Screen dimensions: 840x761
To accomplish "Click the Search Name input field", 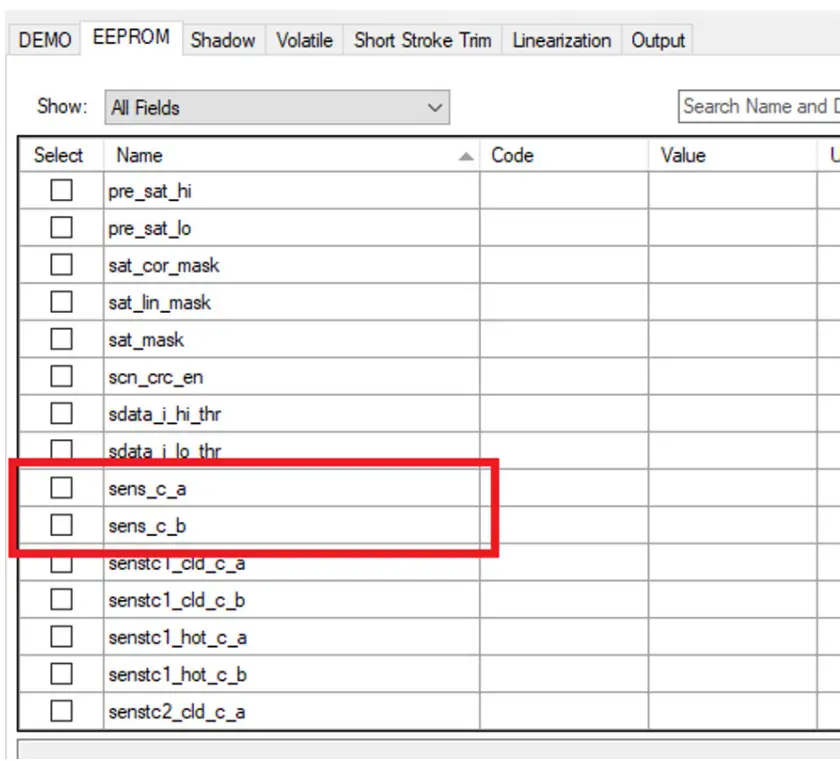I will pos(758,107).
